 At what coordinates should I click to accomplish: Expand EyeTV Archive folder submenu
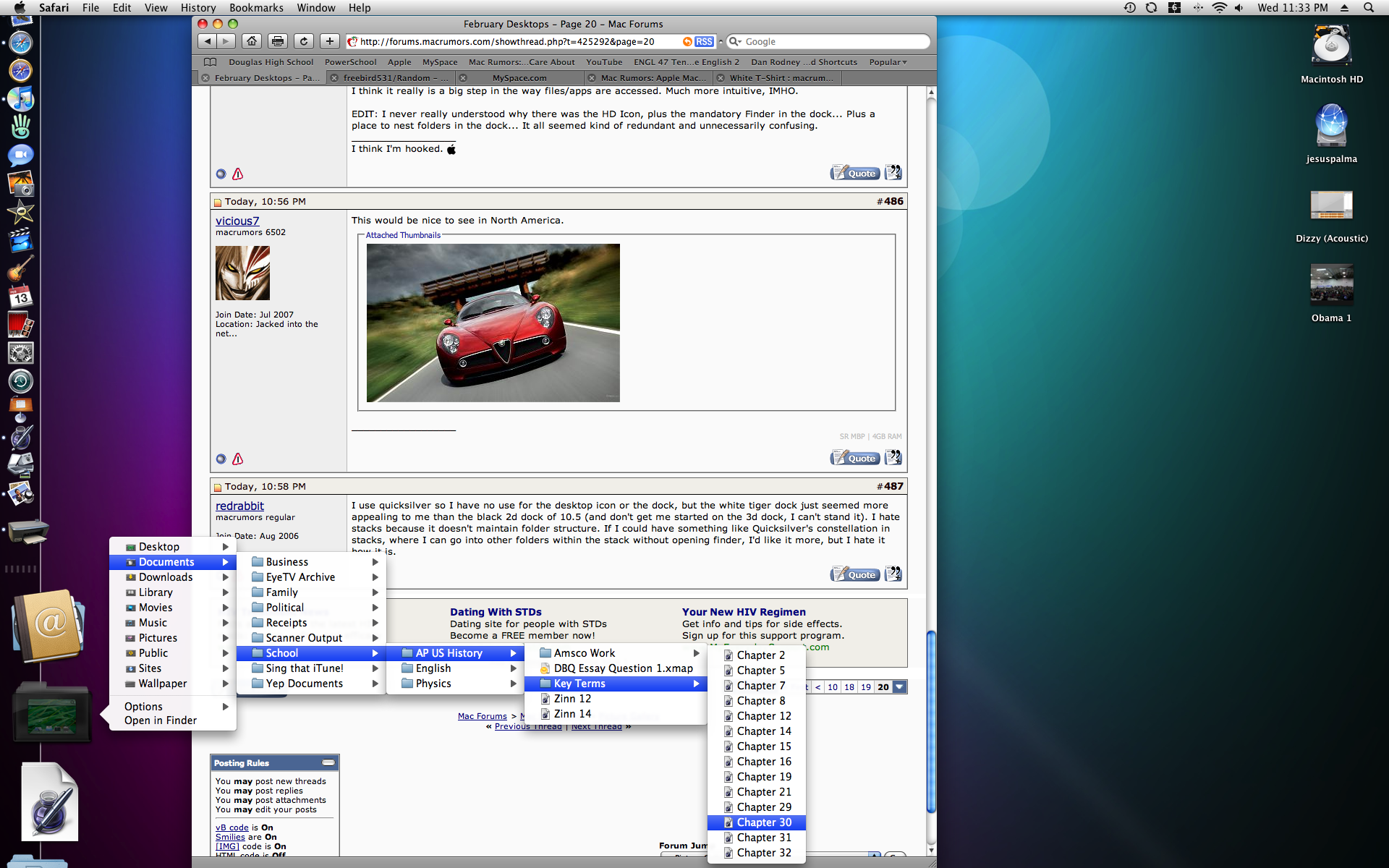coord(311,577)
